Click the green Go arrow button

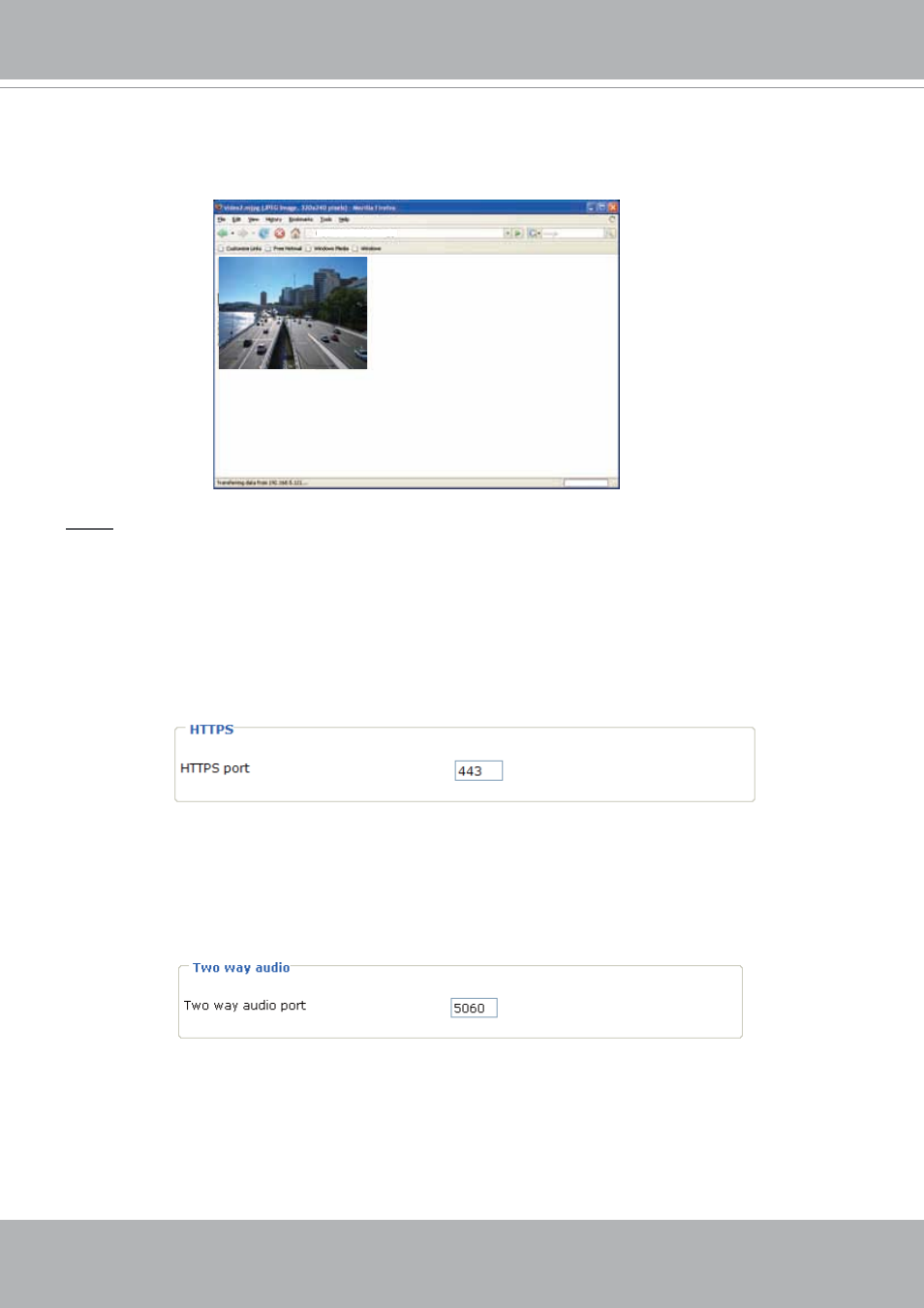(518, 233)
